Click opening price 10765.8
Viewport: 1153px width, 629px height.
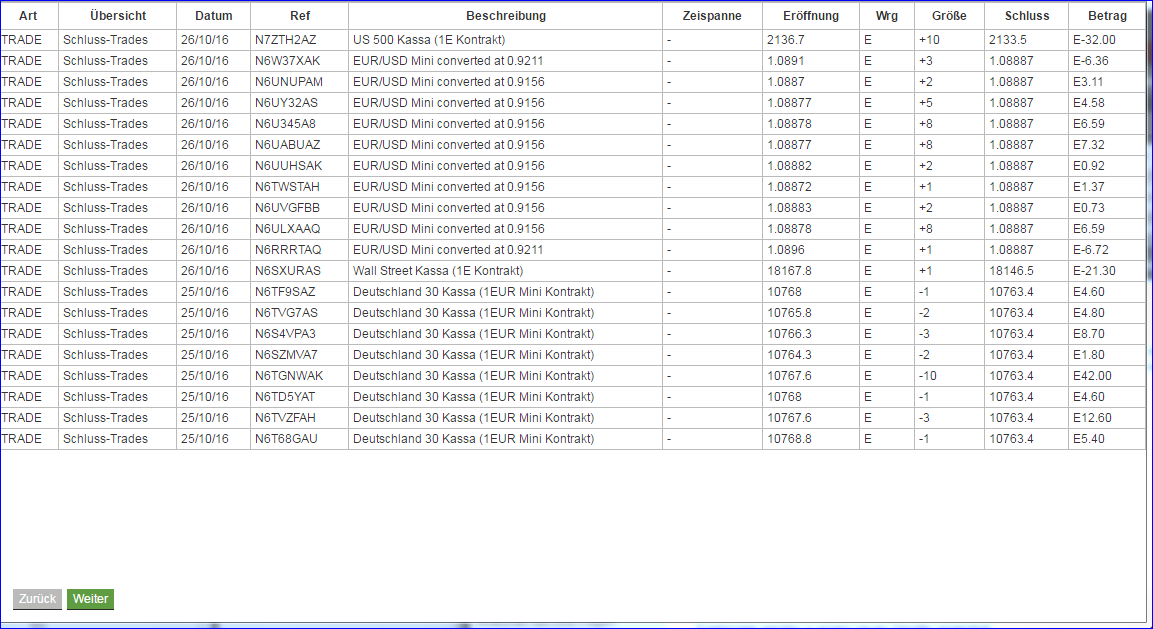(x=789, y=313)
